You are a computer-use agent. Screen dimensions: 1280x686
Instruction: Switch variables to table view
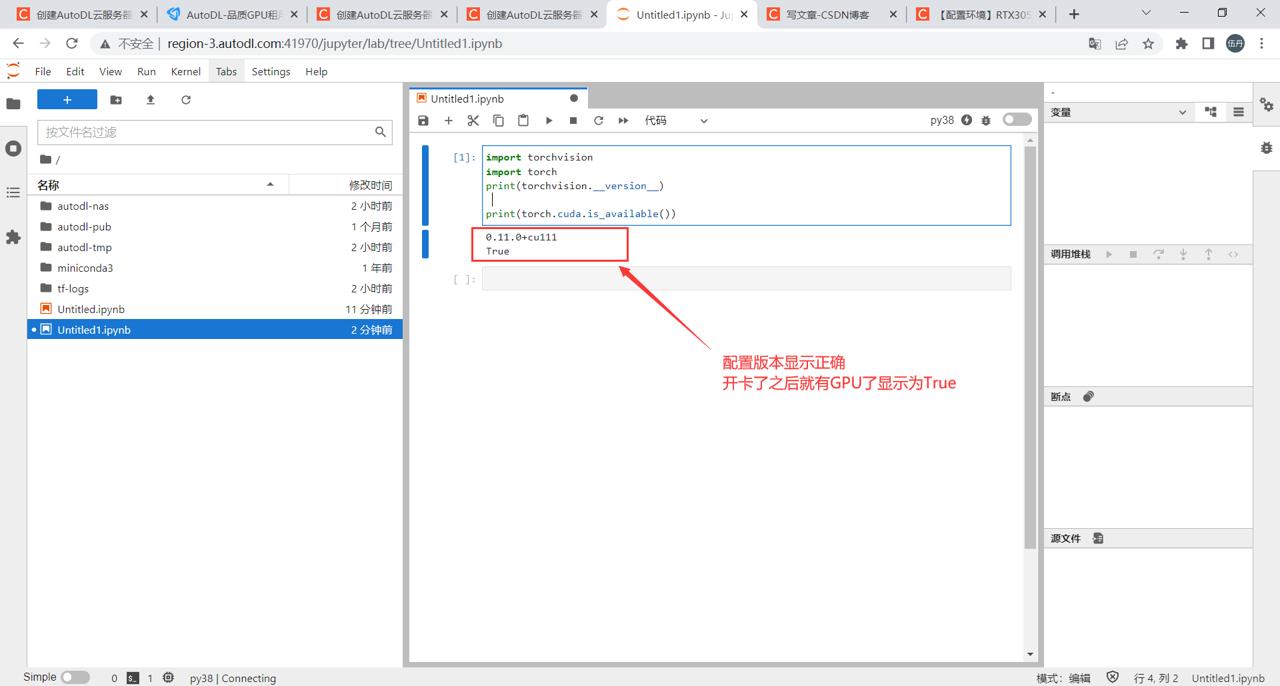(1238, 112)
